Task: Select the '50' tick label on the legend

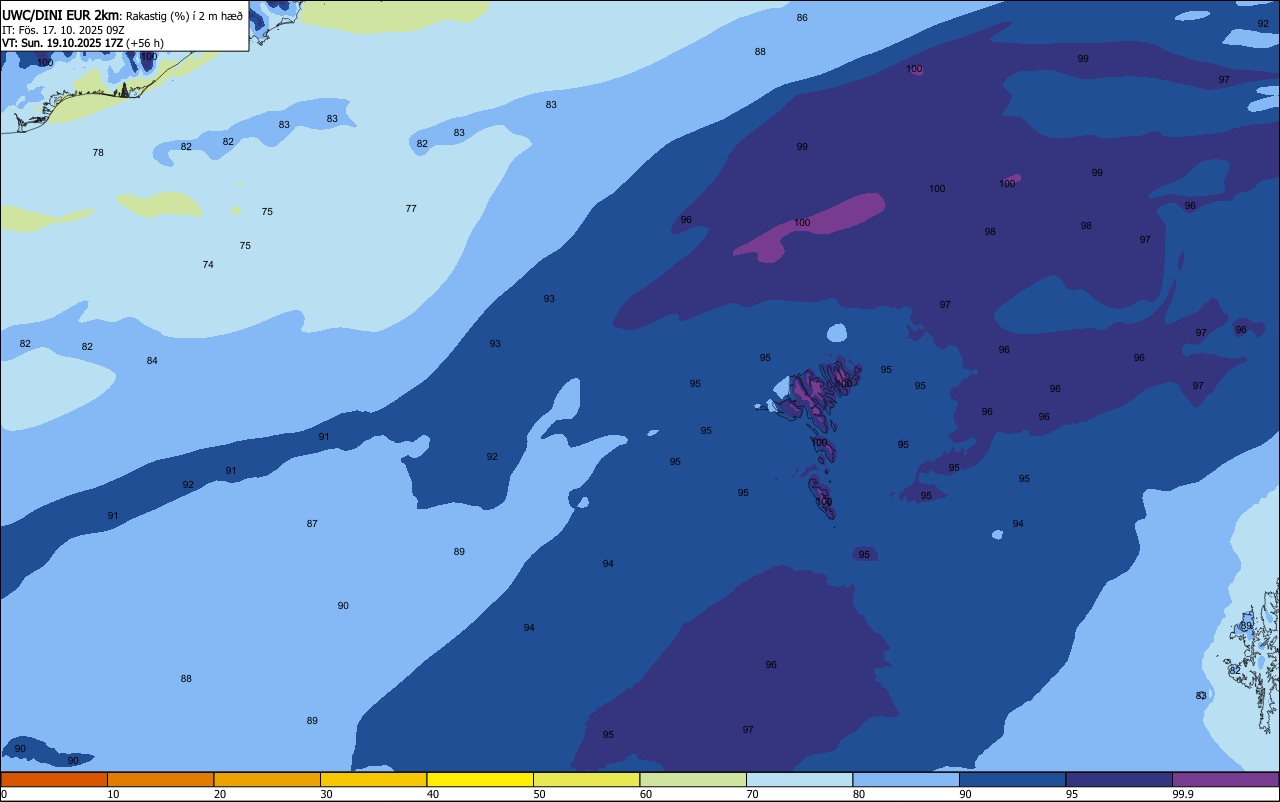Action: pyautogui.click(x=539, y=794)
